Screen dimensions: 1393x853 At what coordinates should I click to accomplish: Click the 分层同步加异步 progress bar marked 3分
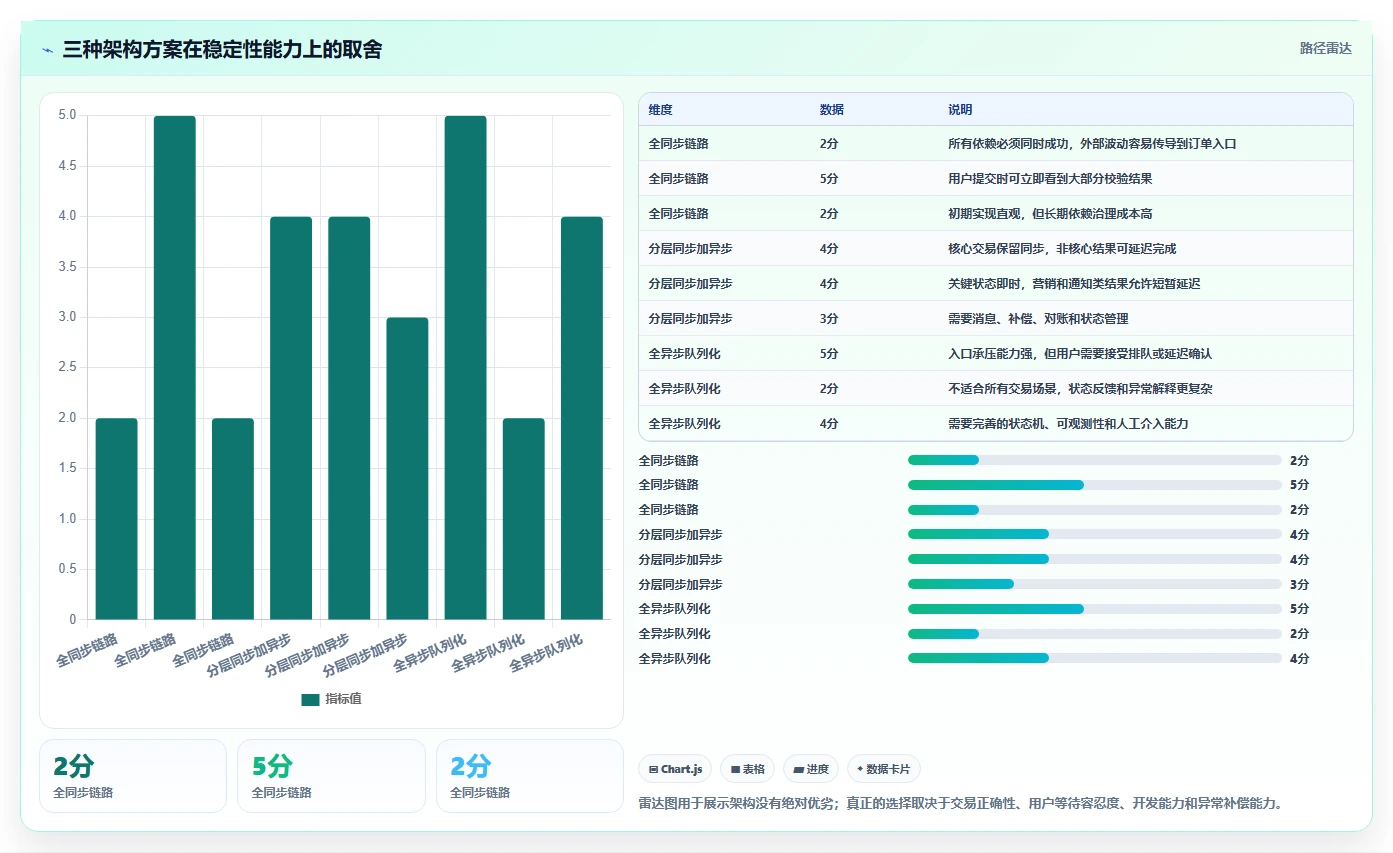(x=1094, y=584)
